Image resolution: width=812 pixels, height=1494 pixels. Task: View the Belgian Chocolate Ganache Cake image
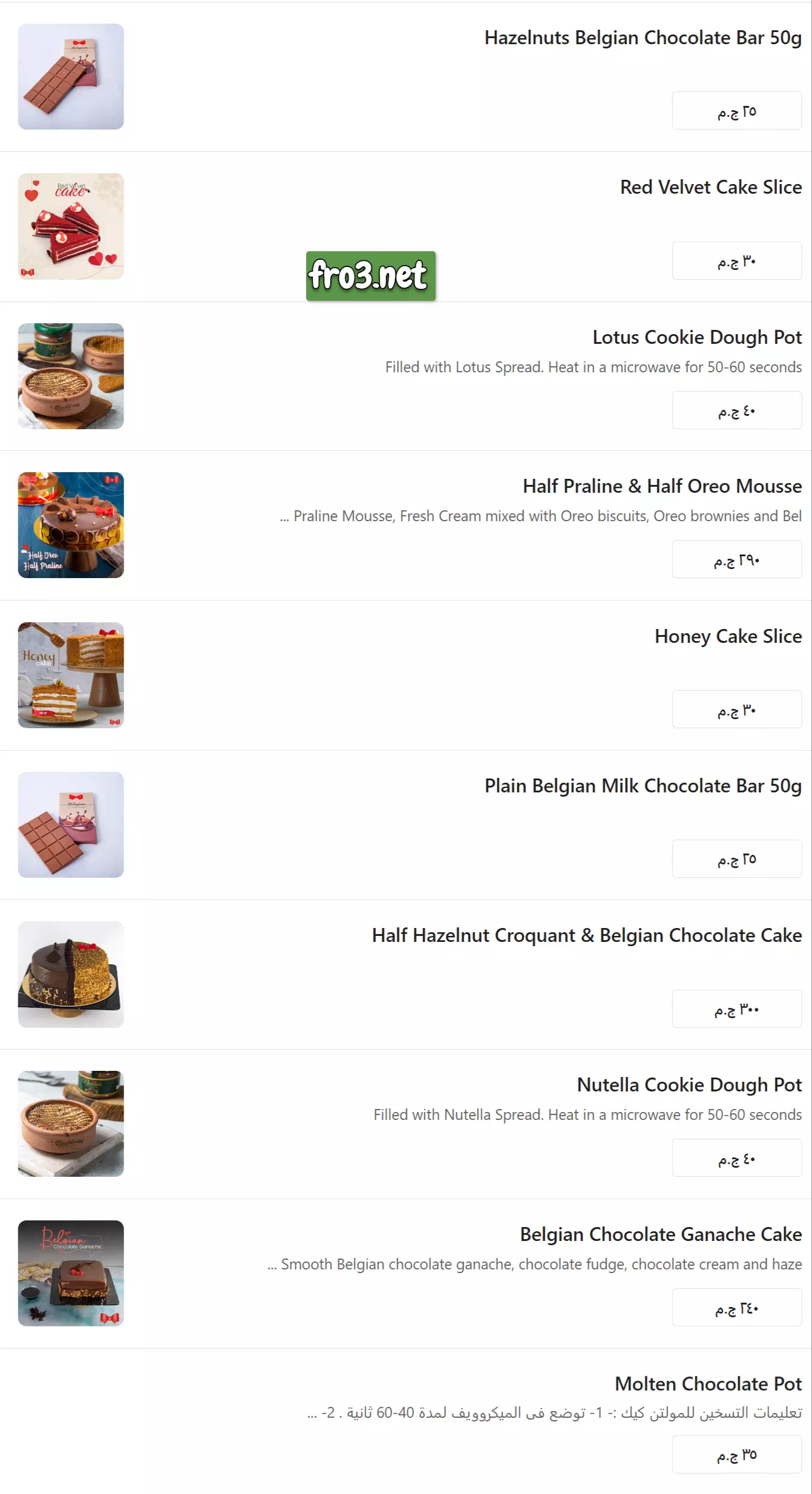click(x=71, y=1273)
